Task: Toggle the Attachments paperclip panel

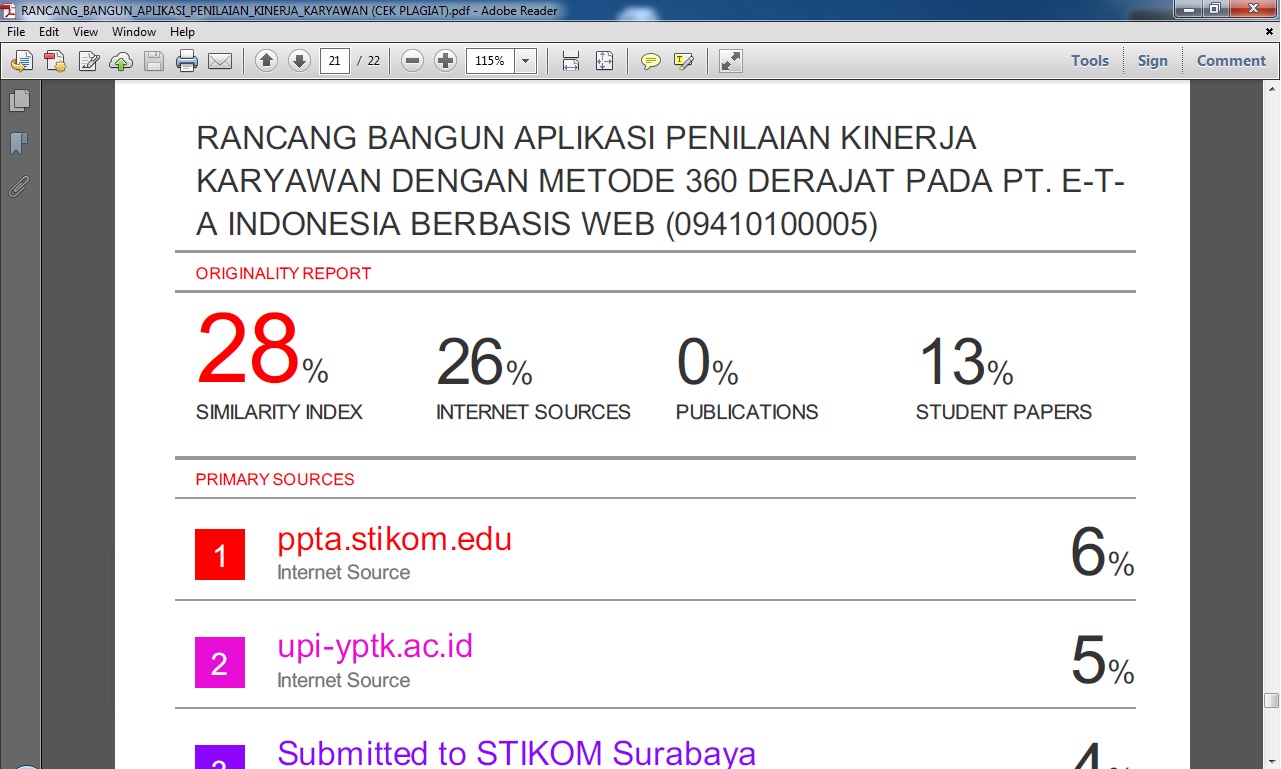Action: [19, 186]
